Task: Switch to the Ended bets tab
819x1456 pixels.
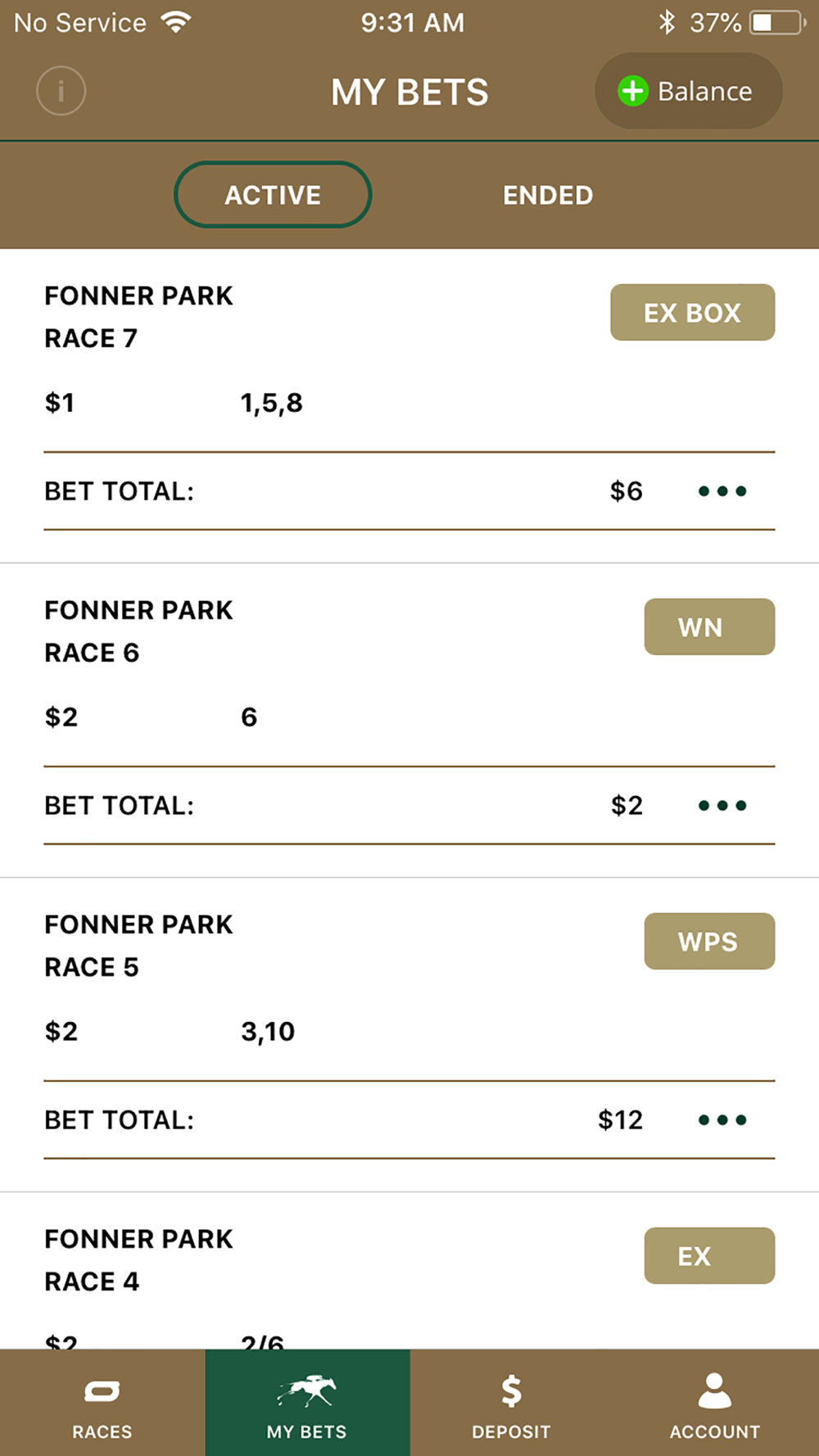Action: click(548, 195)
